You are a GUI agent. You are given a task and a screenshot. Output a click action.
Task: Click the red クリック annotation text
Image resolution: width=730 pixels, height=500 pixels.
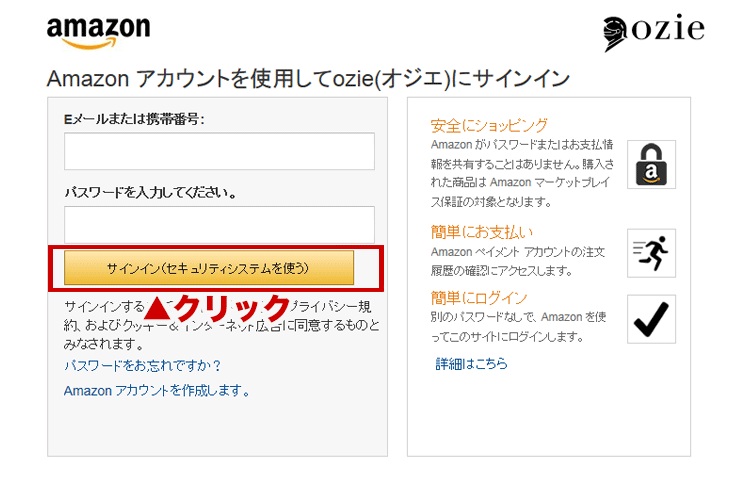point(218,307)
